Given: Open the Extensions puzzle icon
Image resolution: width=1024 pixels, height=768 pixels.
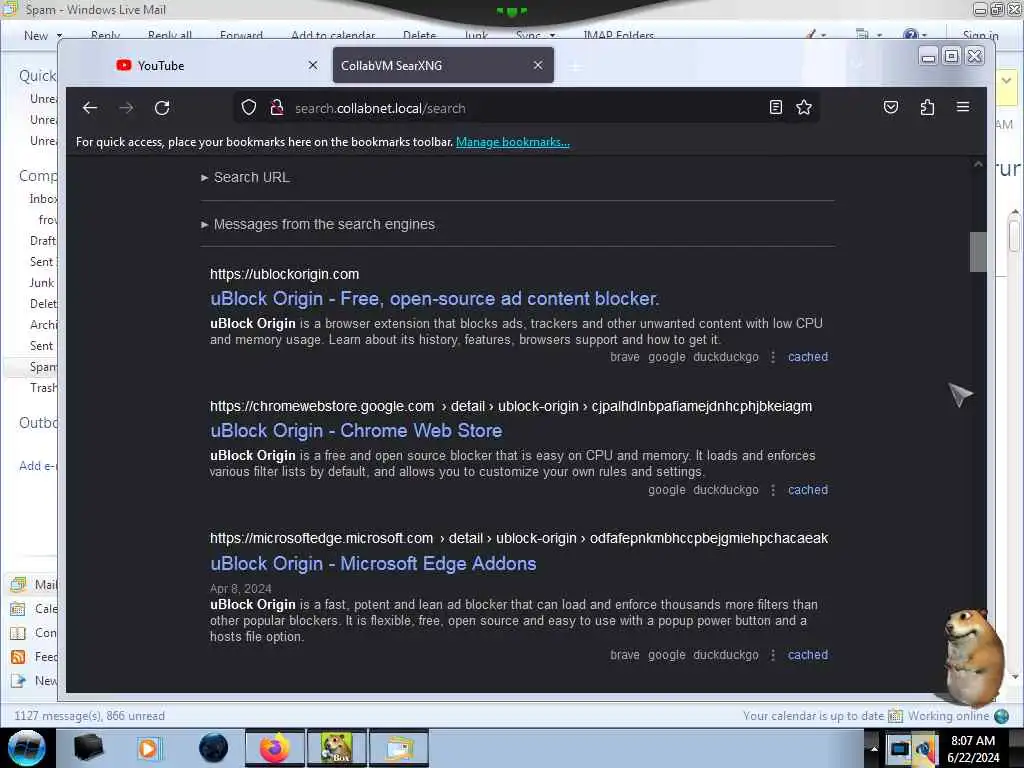Looking at the screenshot, I should [x=927, y=107].
